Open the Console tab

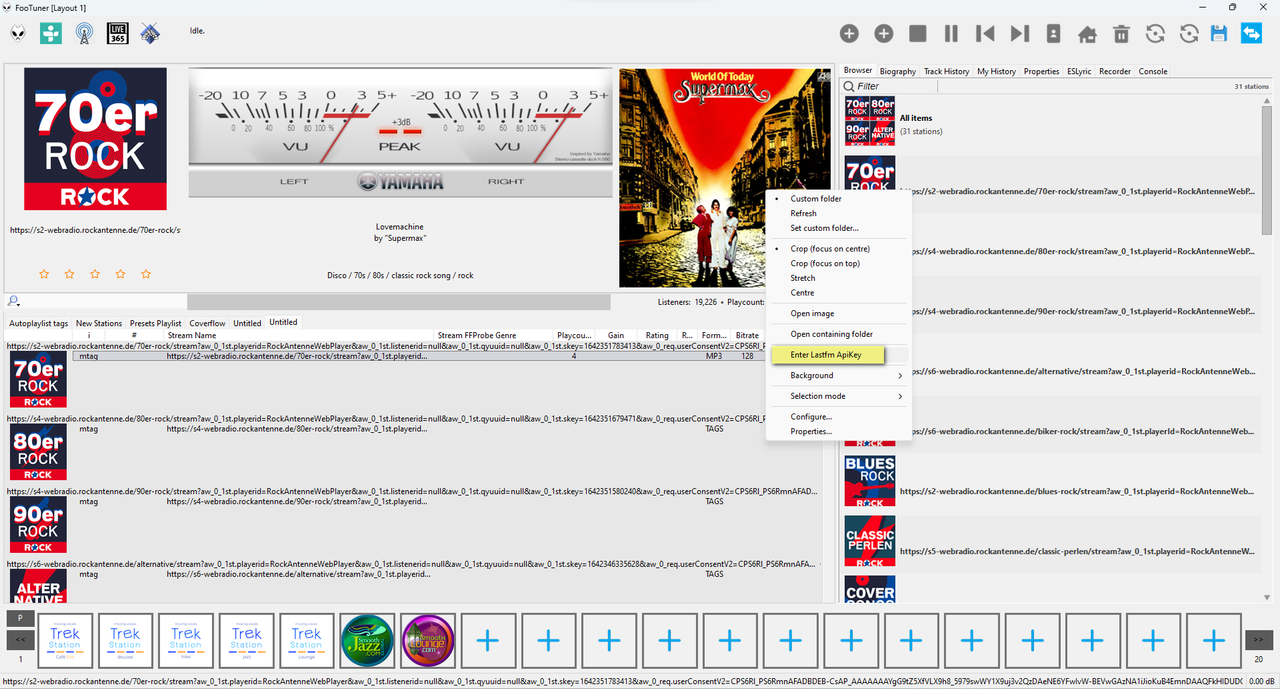click(1153, 71)
